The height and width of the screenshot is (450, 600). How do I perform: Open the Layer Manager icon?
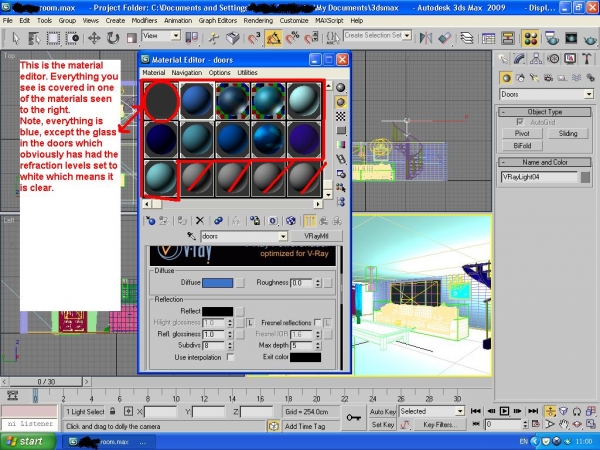466,38
